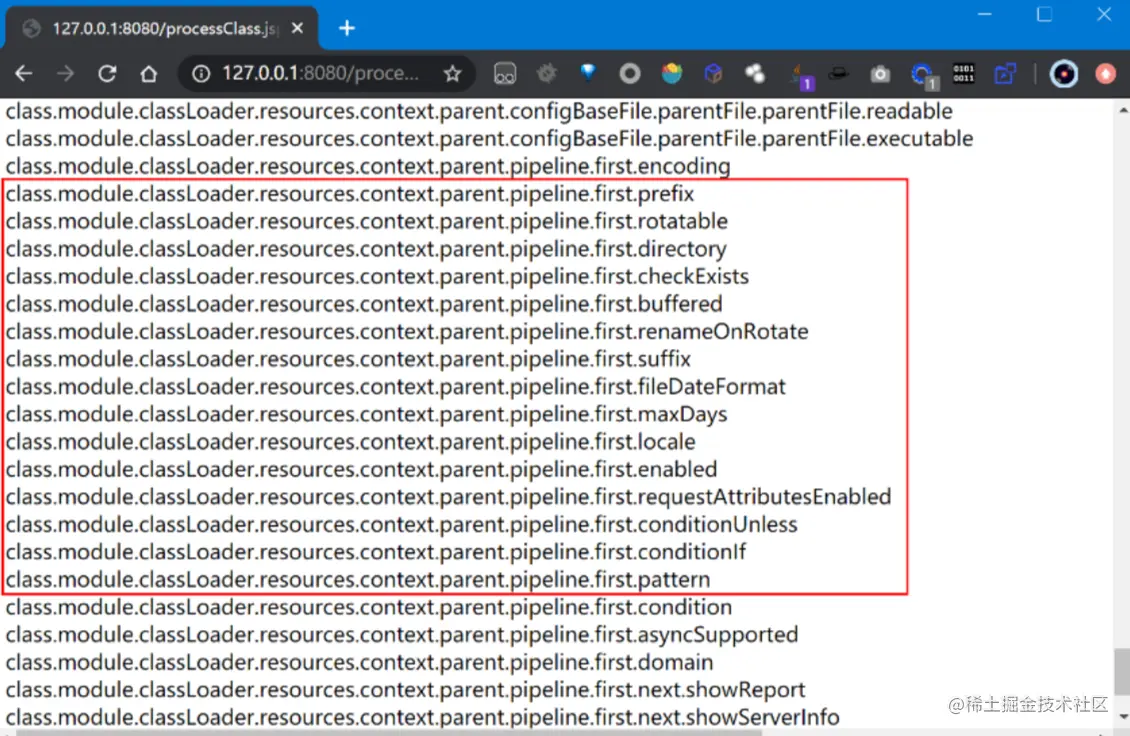The height and width of the screenshot is (736, 1130).
Task: Open the binary 0101 extension
Action: click(x=964, y=74)
